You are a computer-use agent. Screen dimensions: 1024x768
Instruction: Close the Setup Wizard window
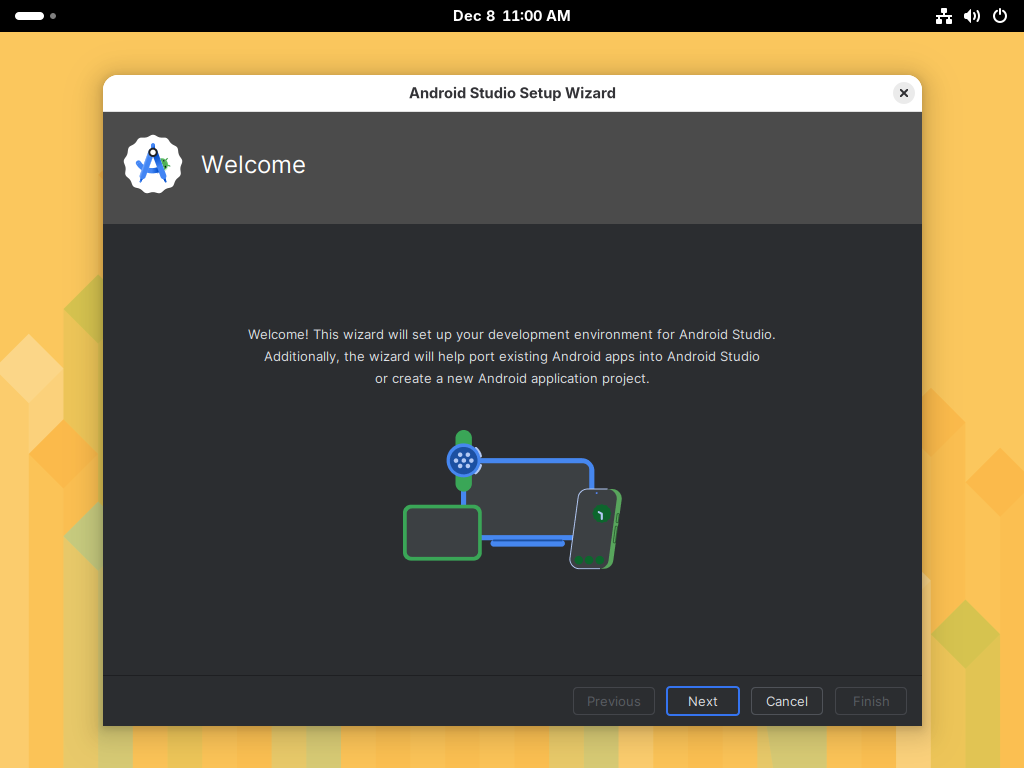click(x=904, y=93)
